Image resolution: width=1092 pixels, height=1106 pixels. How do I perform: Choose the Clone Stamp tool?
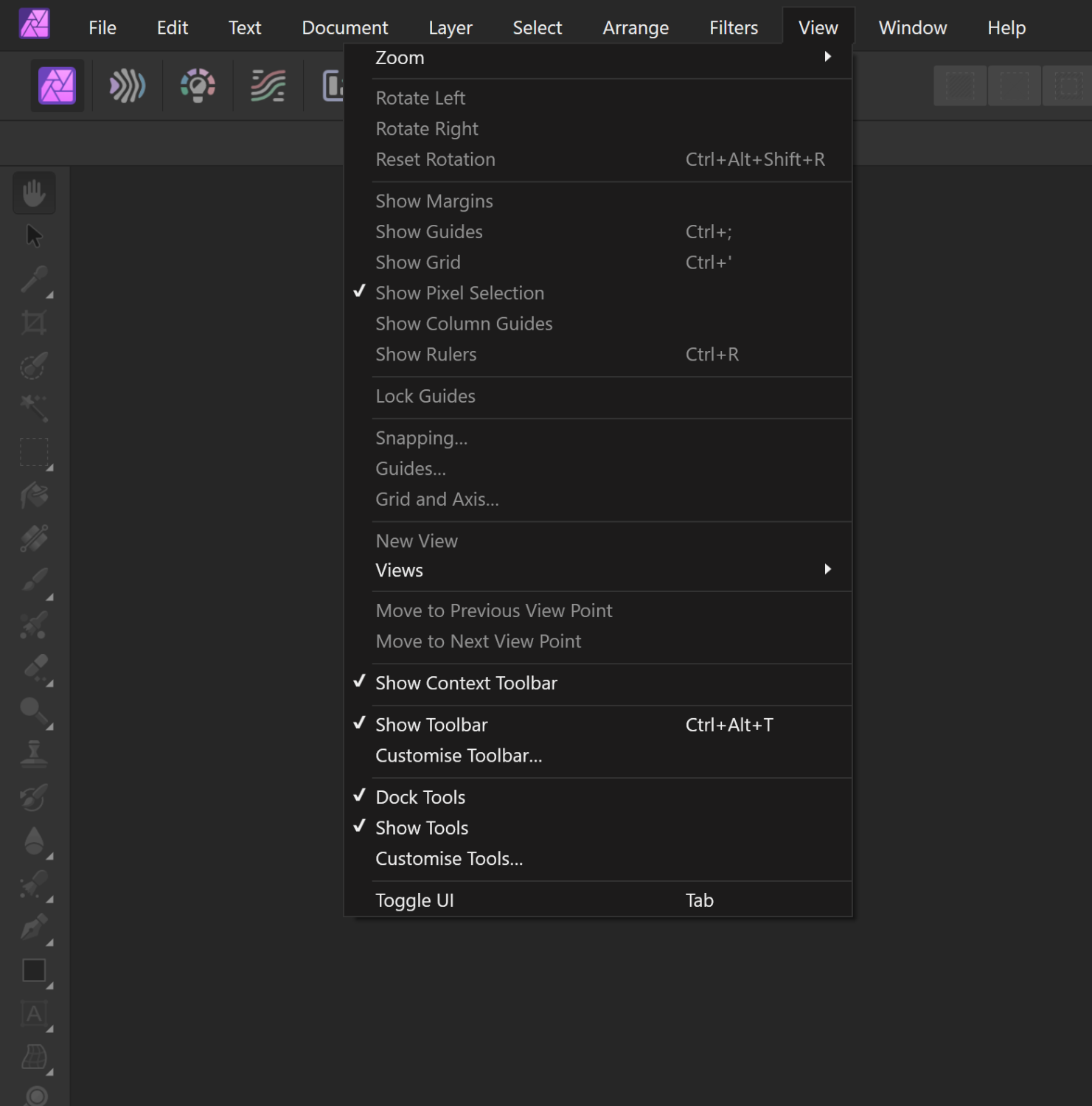pyautogui.click(x=34, y=754)
